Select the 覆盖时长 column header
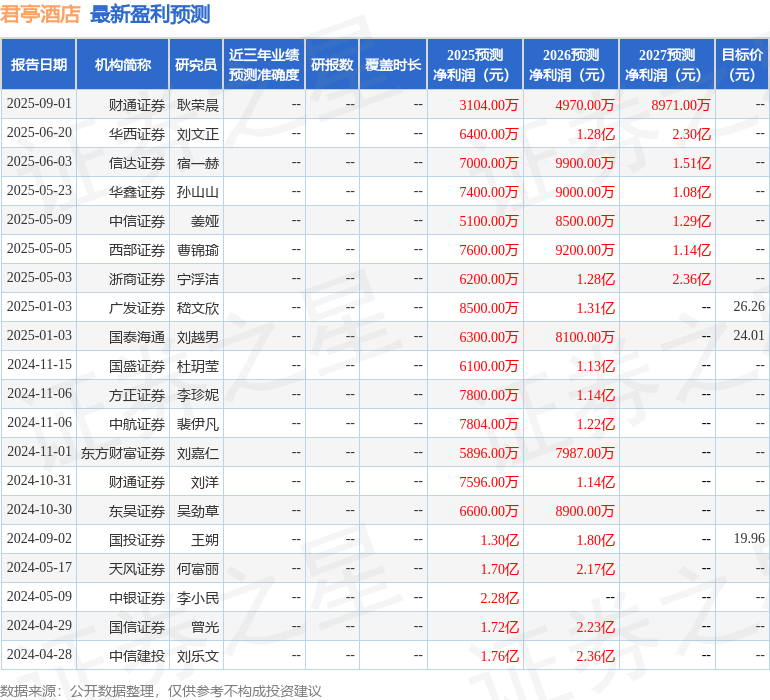The image size is (770, 700). click(392, 65)
